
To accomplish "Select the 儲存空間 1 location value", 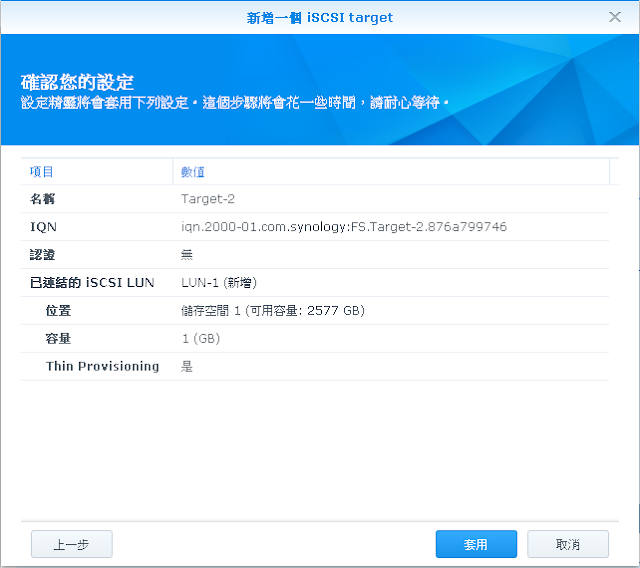I will point(273,311).
